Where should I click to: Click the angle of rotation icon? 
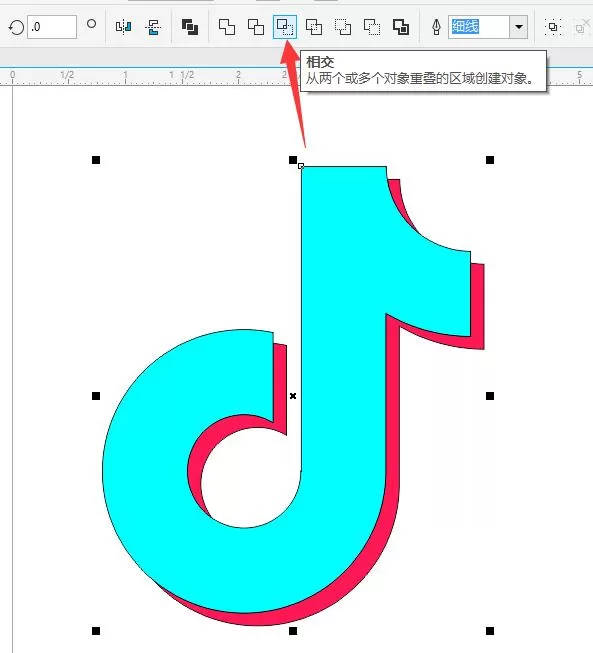[x=16, y=27]
